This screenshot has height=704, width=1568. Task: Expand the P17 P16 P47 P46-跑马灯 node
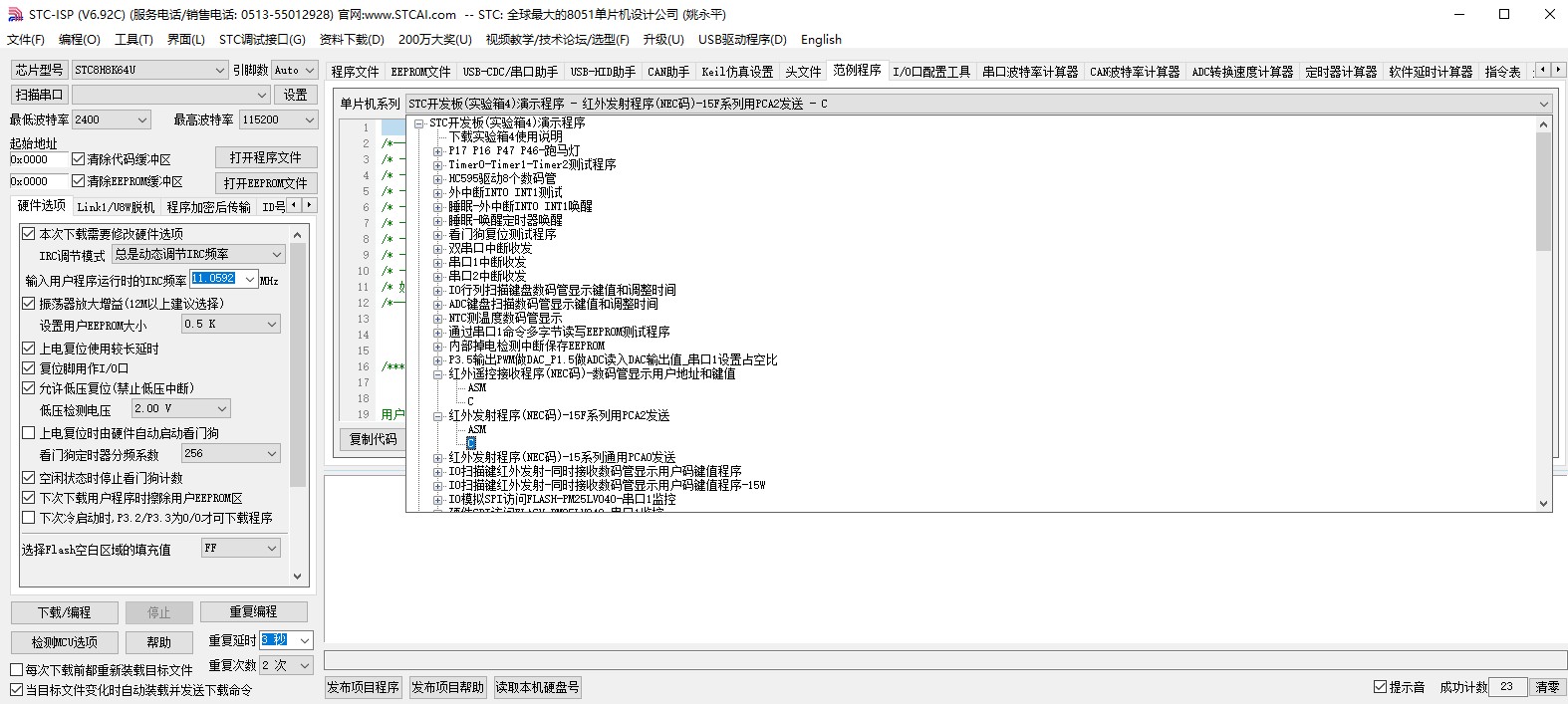[437, 151]
